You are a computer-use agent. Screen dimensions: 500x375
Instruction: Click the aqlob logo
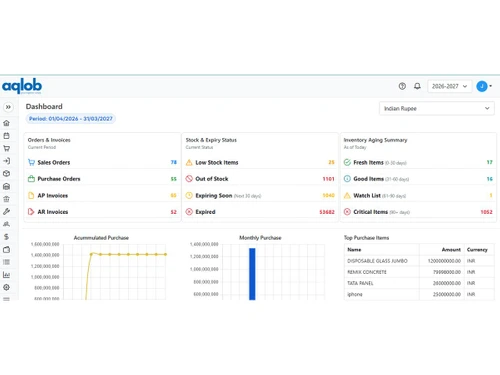pos(22,86)
